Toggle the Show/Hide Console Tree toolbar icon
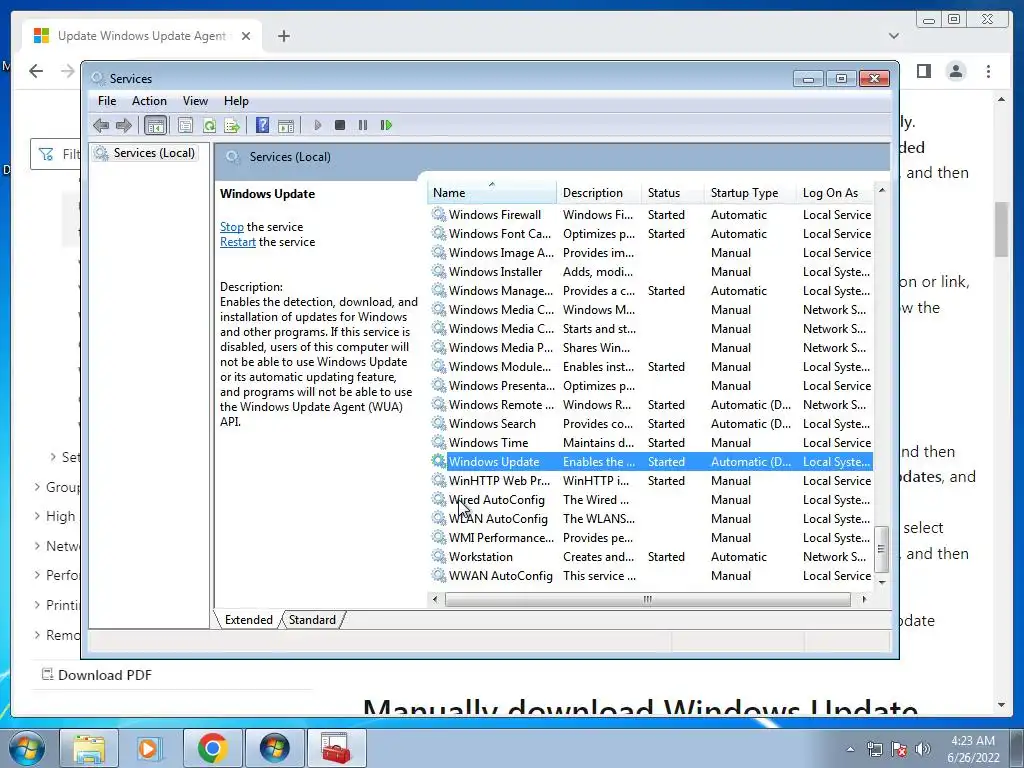This screenshot has width=1024, height=768. pyautogui.click(x=155, y=125)
